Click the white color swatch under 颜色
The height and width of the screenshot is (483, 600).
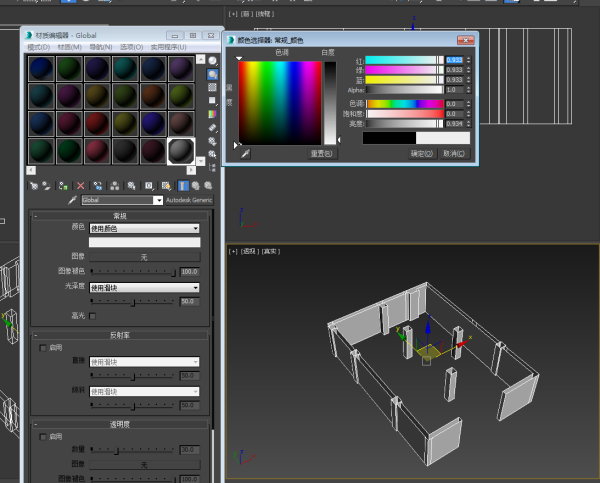[x=144, y=242]
